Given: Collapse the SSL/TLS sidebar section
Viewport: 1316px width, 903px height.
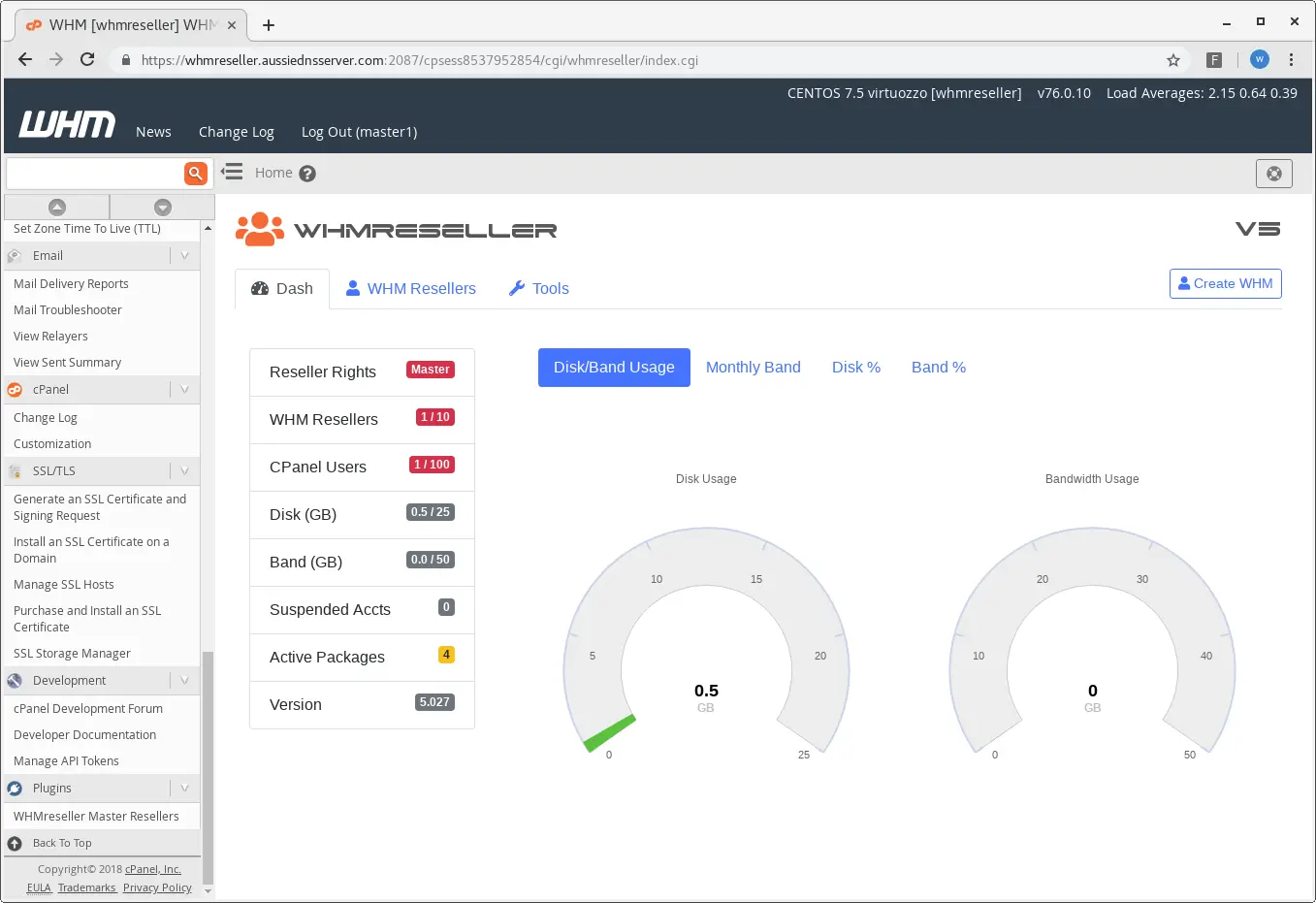Looking at the screenshot, I should pyautogui.click(x=184, y=471).
